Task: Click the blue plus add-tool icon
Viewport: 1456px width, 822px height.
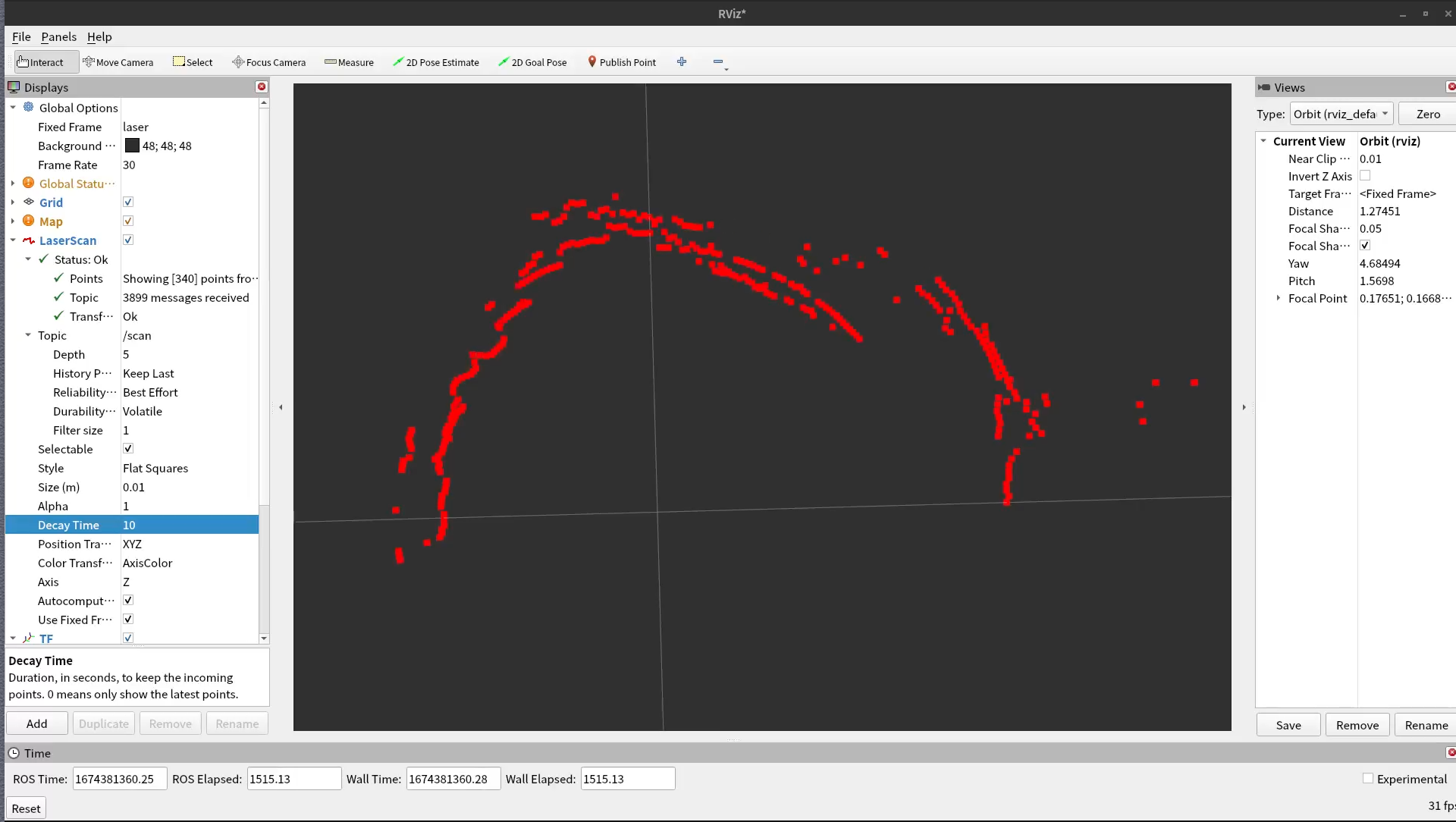Action: 682,62
